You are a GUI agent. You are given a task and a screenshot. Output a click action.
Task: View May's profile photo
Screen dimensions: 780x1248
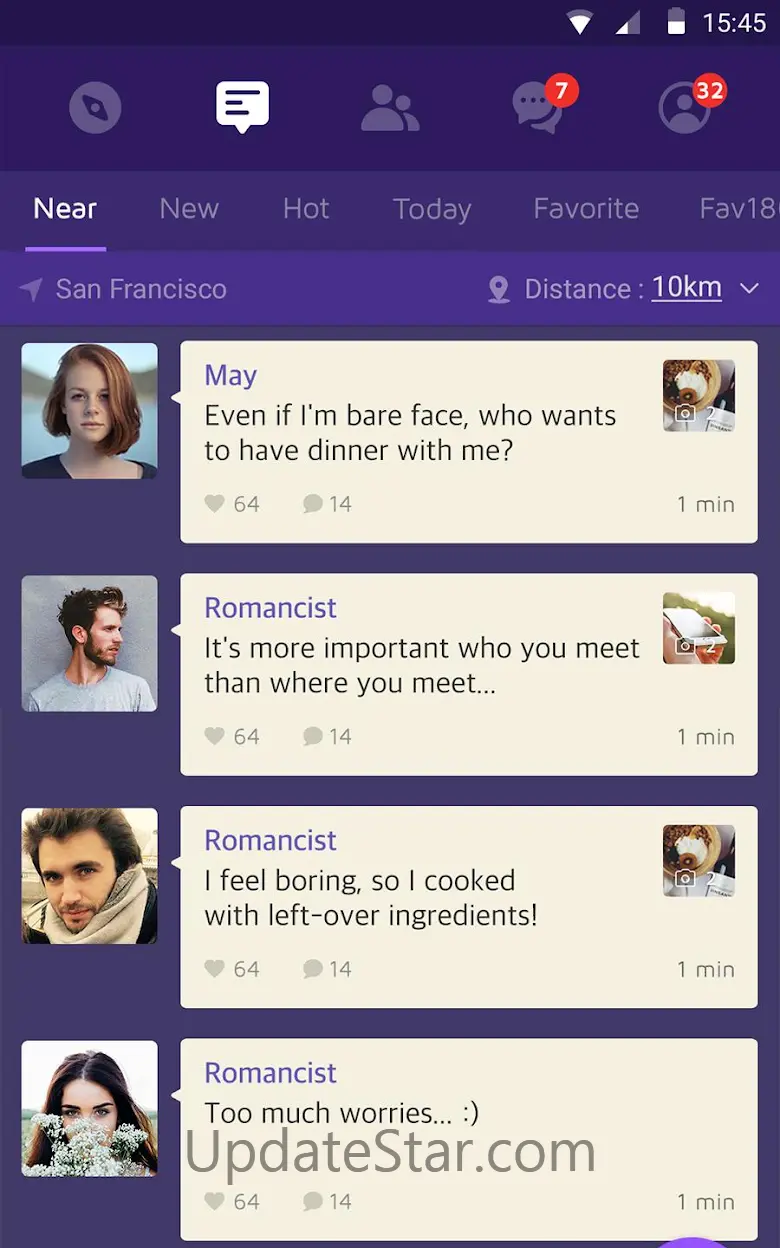click(x=90, y=411)
